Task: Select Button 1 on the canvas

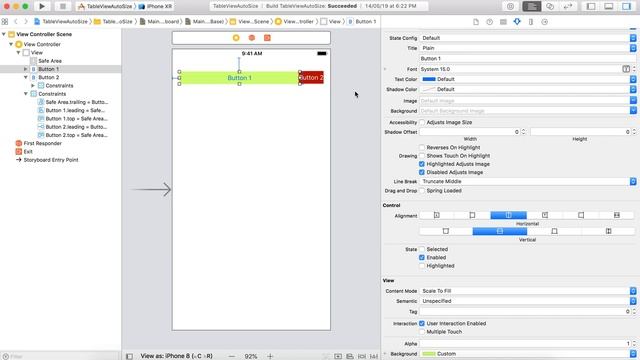Action: click(239, 78)
